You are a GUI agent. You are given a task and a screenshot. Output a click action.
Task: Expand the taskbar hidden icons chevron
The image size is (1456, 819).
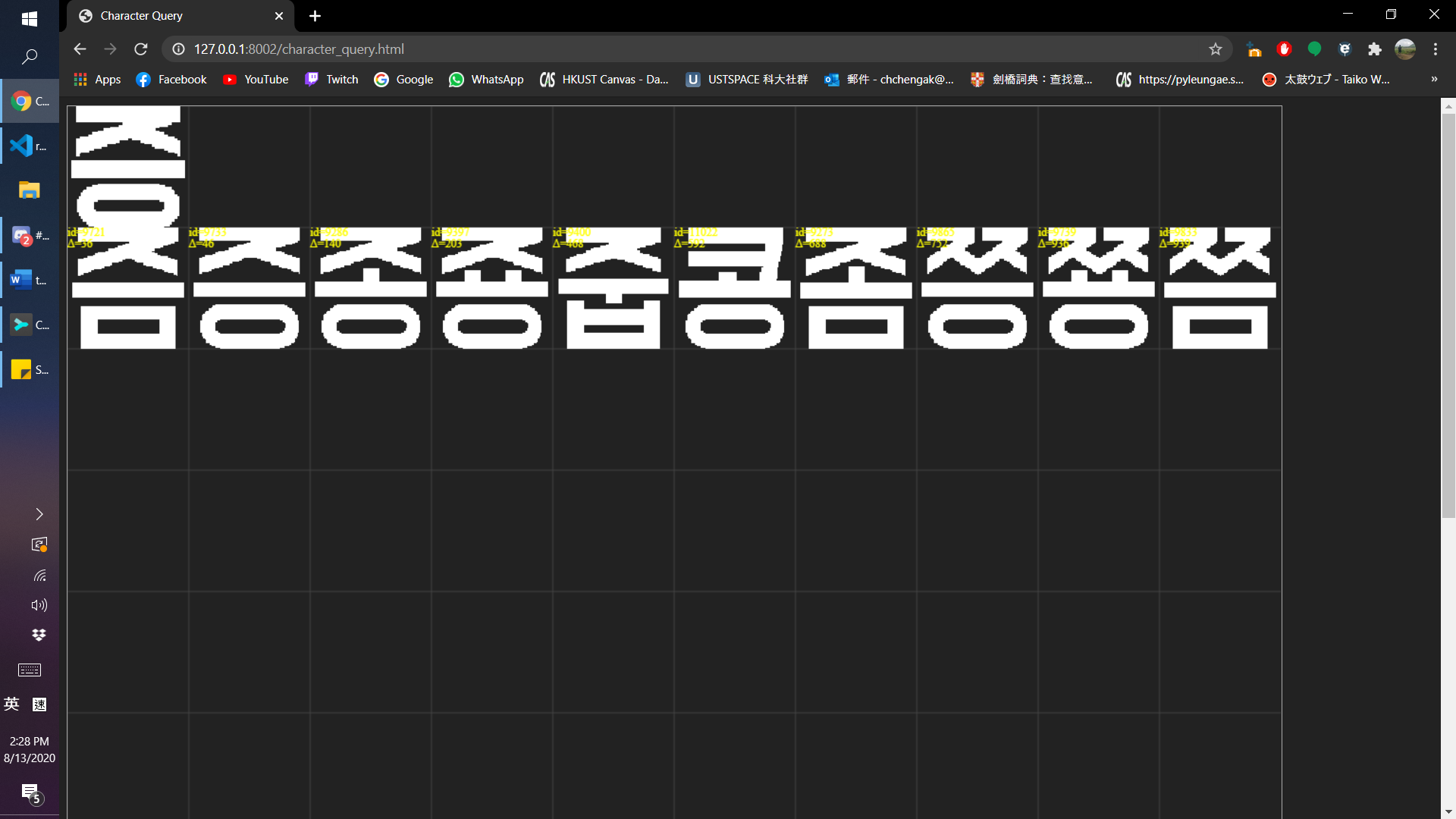[x=39, y=514]
